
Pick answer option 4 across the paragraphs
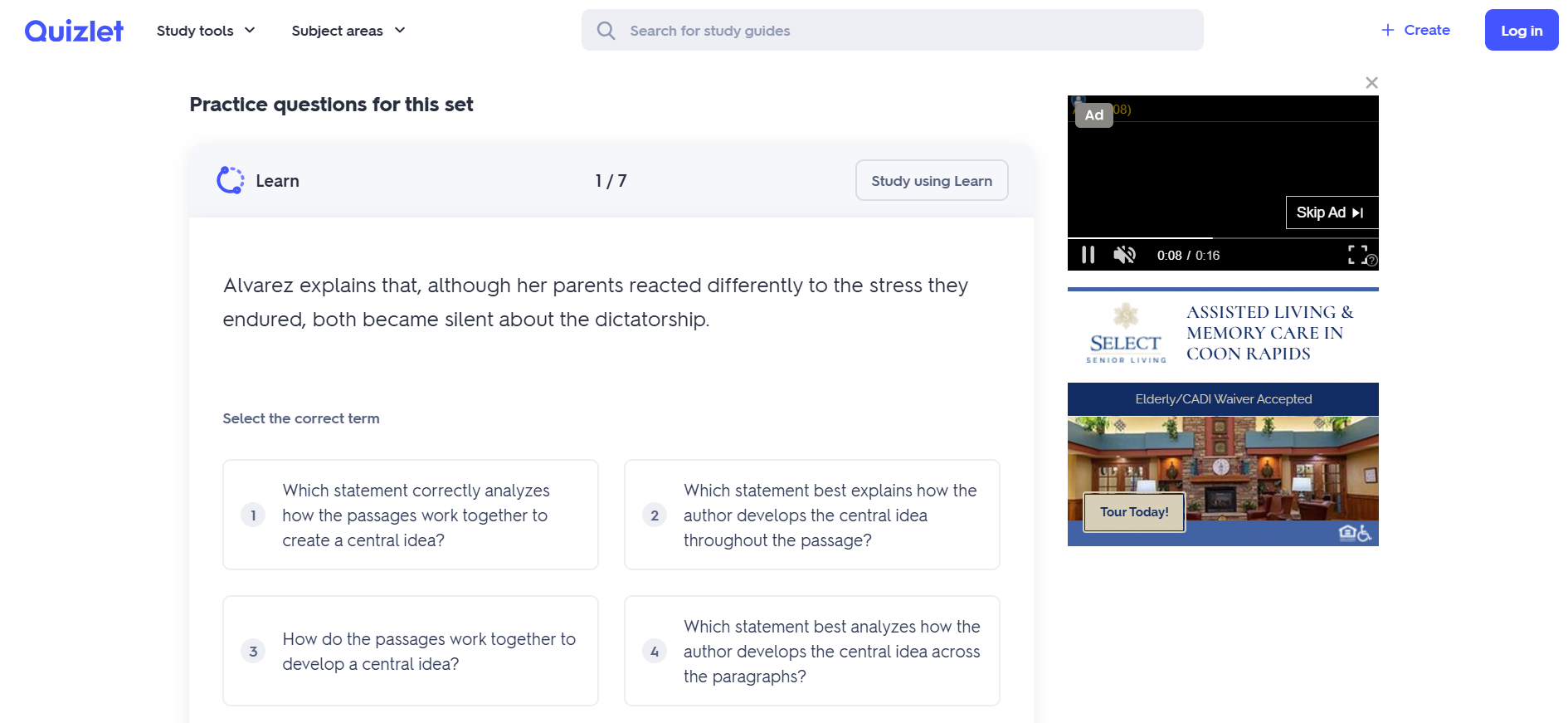tap(811, 651)
